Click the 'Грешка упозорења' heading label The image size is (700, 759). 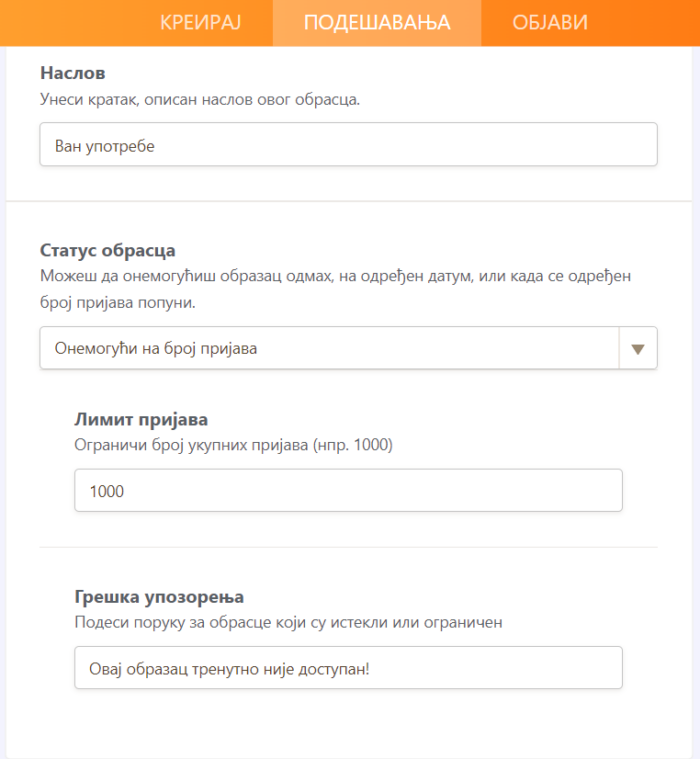pyautogui.click(x=159, y=597)
